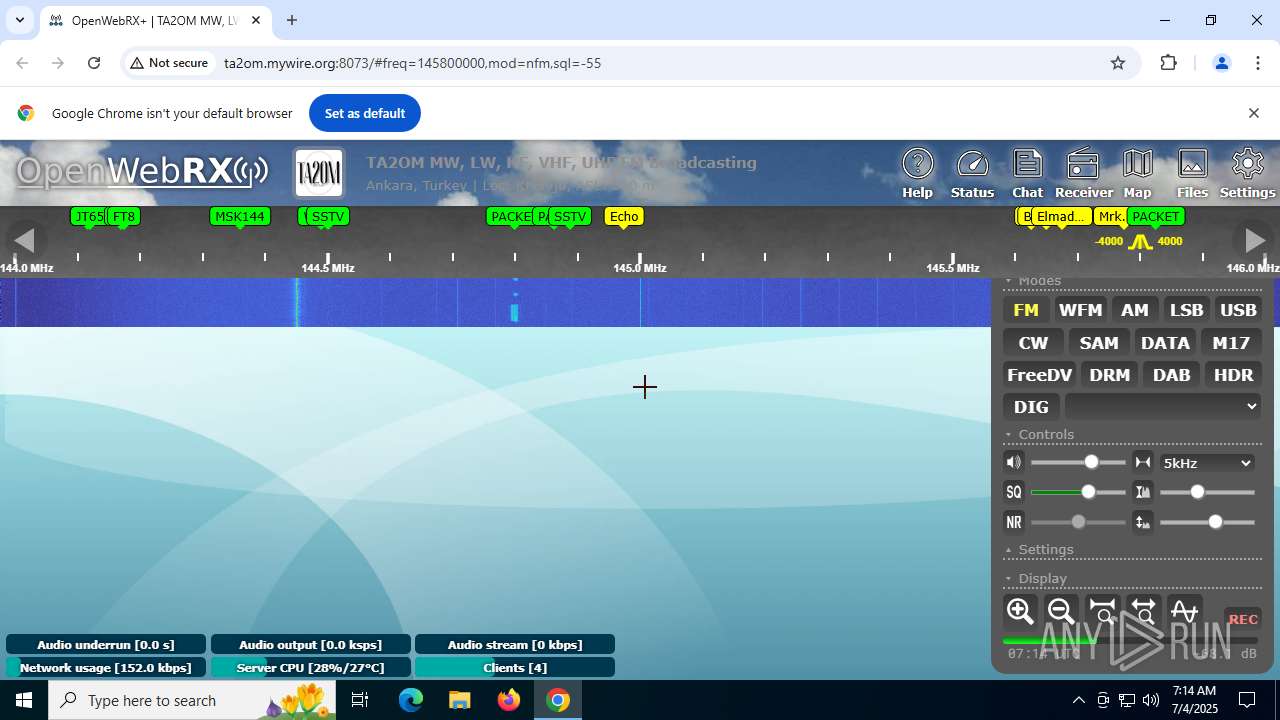Click the TA2OM receiver avatar
Screen dimensions: 1280x720
319,173
